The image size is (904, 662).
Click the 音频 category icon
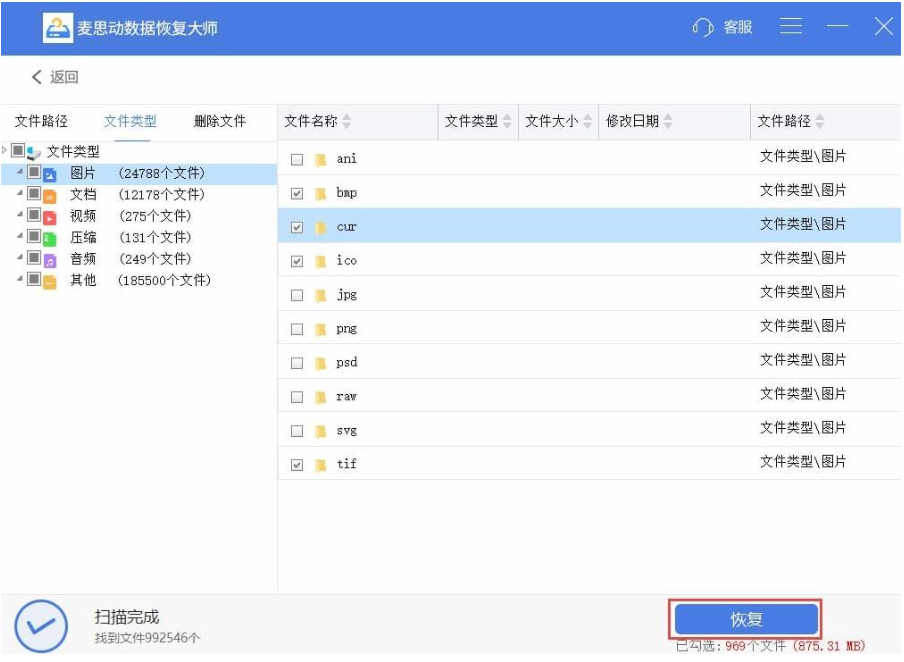50,260
